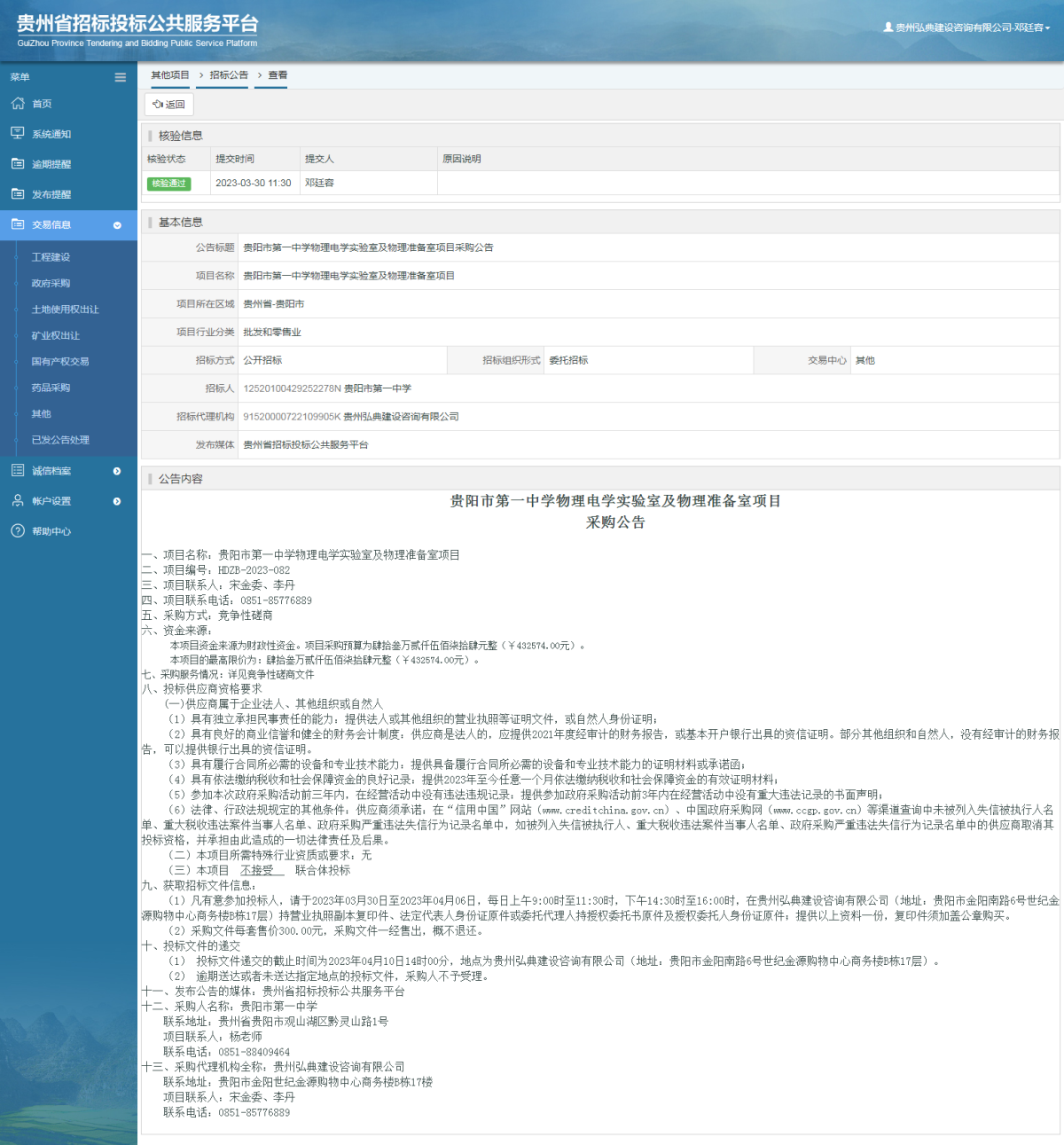Select 矿业权出让 submenu item
1064x1145 pixels.
point(56,335)
